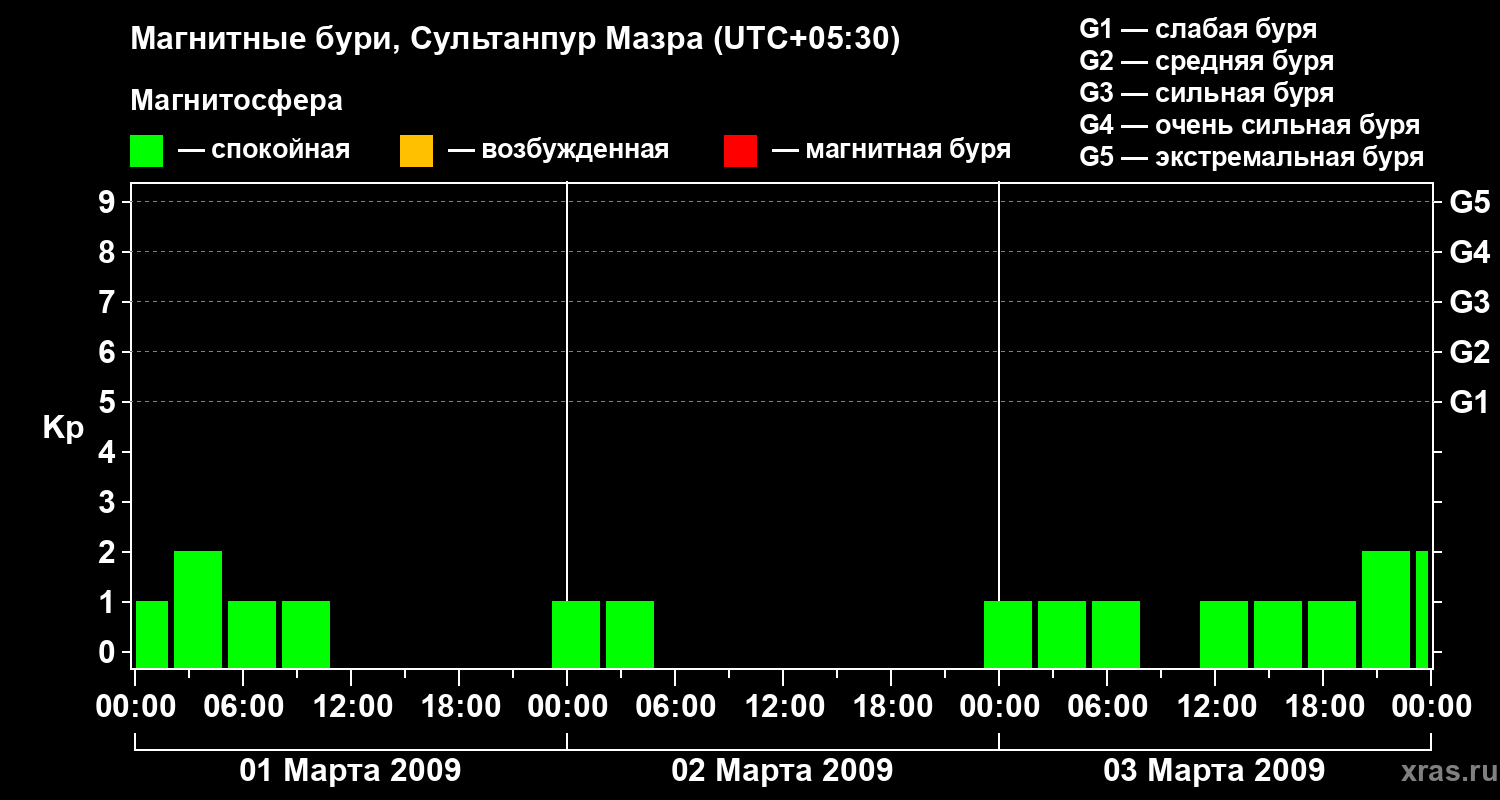Select the tallest green bar on 01 Марта
The height and width of the screenshot is (800, 1500).
(x=198, y=609)
